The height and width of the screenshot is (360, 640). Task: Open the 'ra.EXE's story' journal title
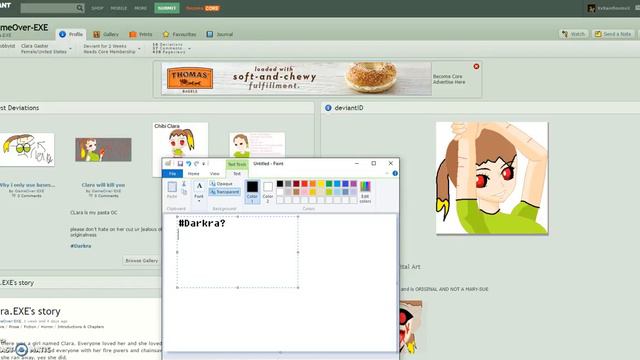coord(30,311)
